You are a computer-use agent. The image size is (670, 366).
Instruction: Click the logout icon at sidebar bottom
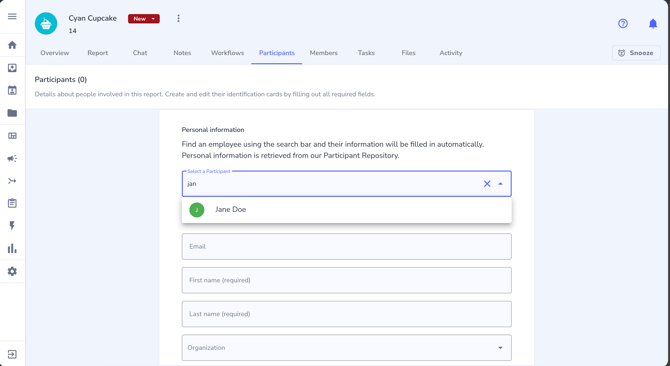(x=12, y=354)
